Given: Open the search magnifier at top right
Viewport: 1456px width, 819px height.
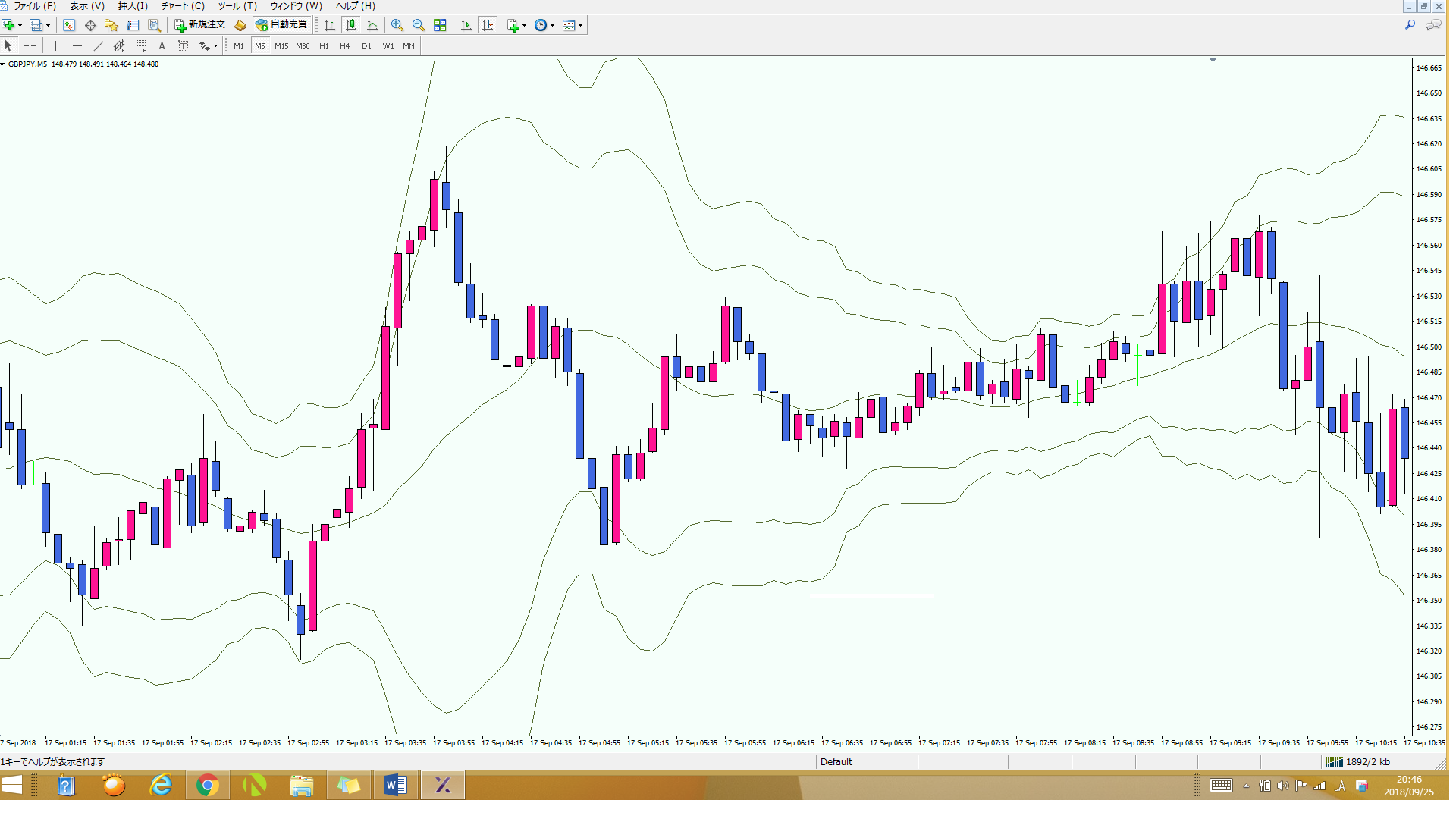Looking at the screenshot, I should (1410, 25).
